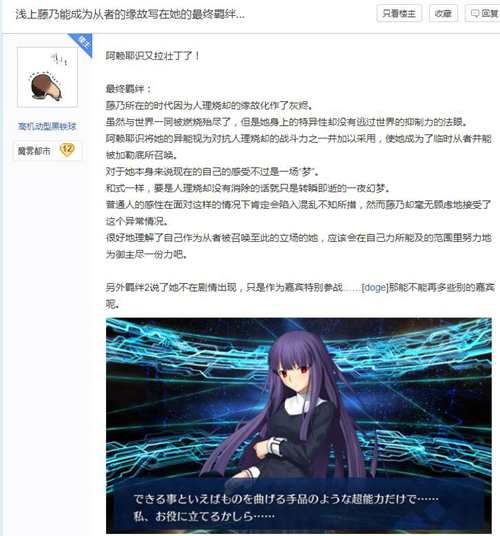Open the poster's username link
Image resolution: width=500 pixels, height=536 pixels.
click(47, 126)
